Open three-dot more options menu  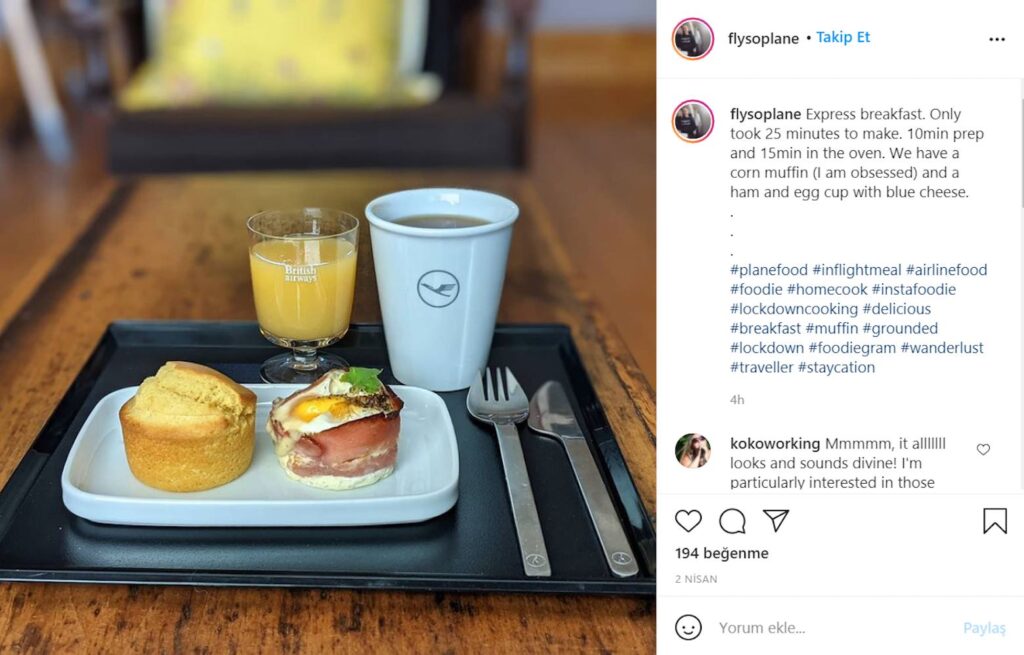(x=997, y=39)
